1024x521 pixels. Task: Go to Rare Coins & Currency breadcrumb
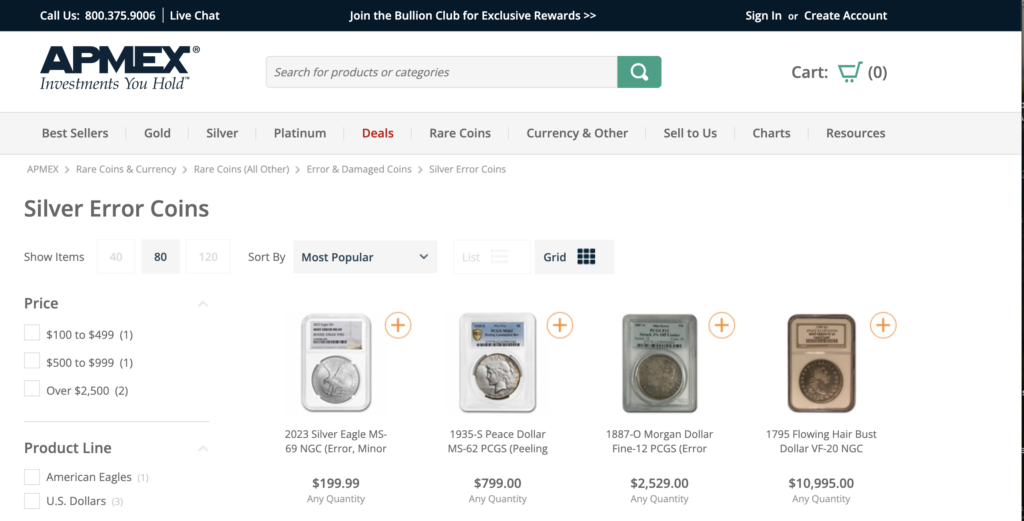pyautogui.click(x=126, y=169)
